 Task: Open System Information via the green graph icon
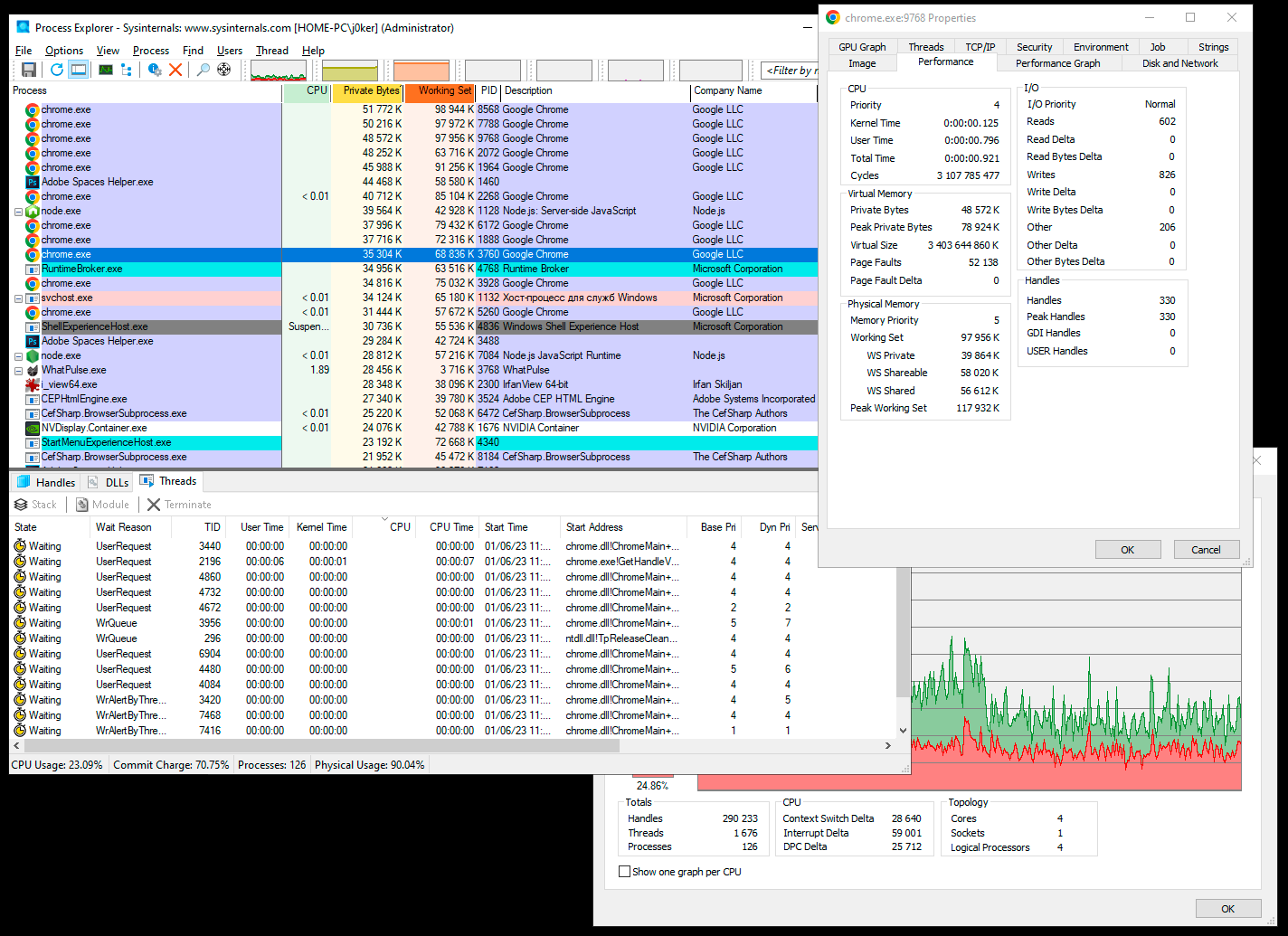coord(106,70)
